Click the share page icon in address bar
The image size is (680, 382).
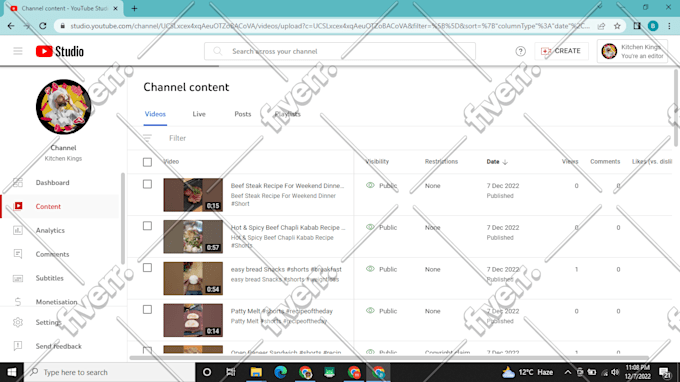tap(602, 26)
